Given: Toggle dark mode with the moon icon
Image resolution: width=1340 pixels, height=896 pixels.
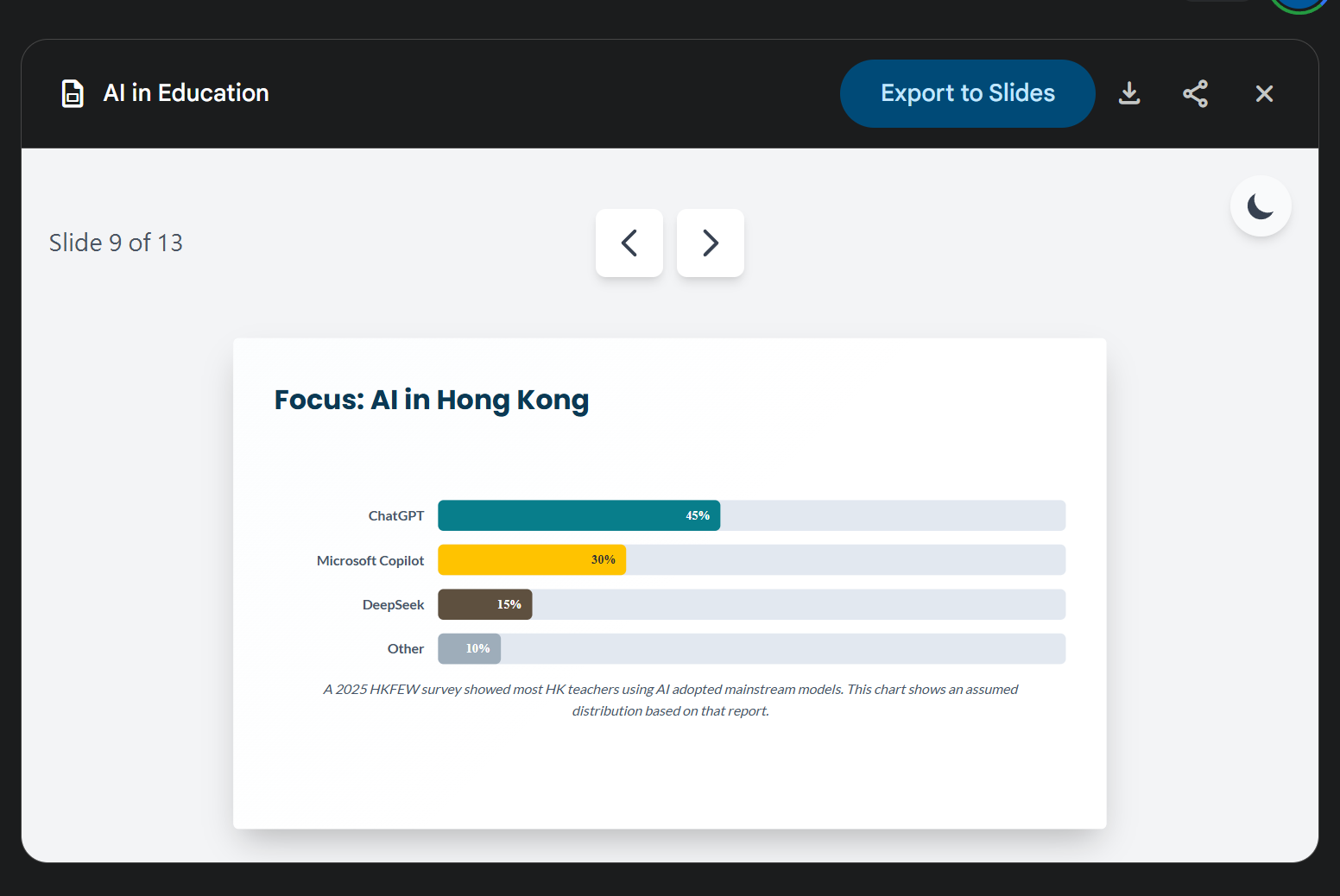Looking at the screenshot, I should click(x=1261, y=206).
